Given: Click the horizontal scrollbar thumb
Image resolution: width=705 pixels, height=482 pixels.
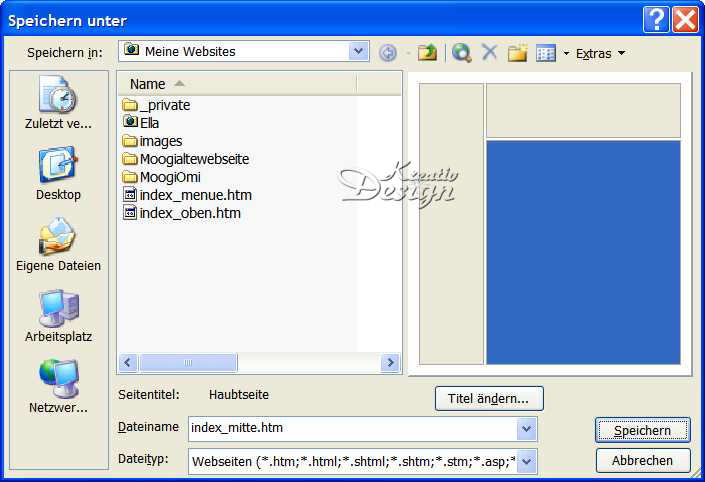Looking at the screenshot, I should (188, 362).
